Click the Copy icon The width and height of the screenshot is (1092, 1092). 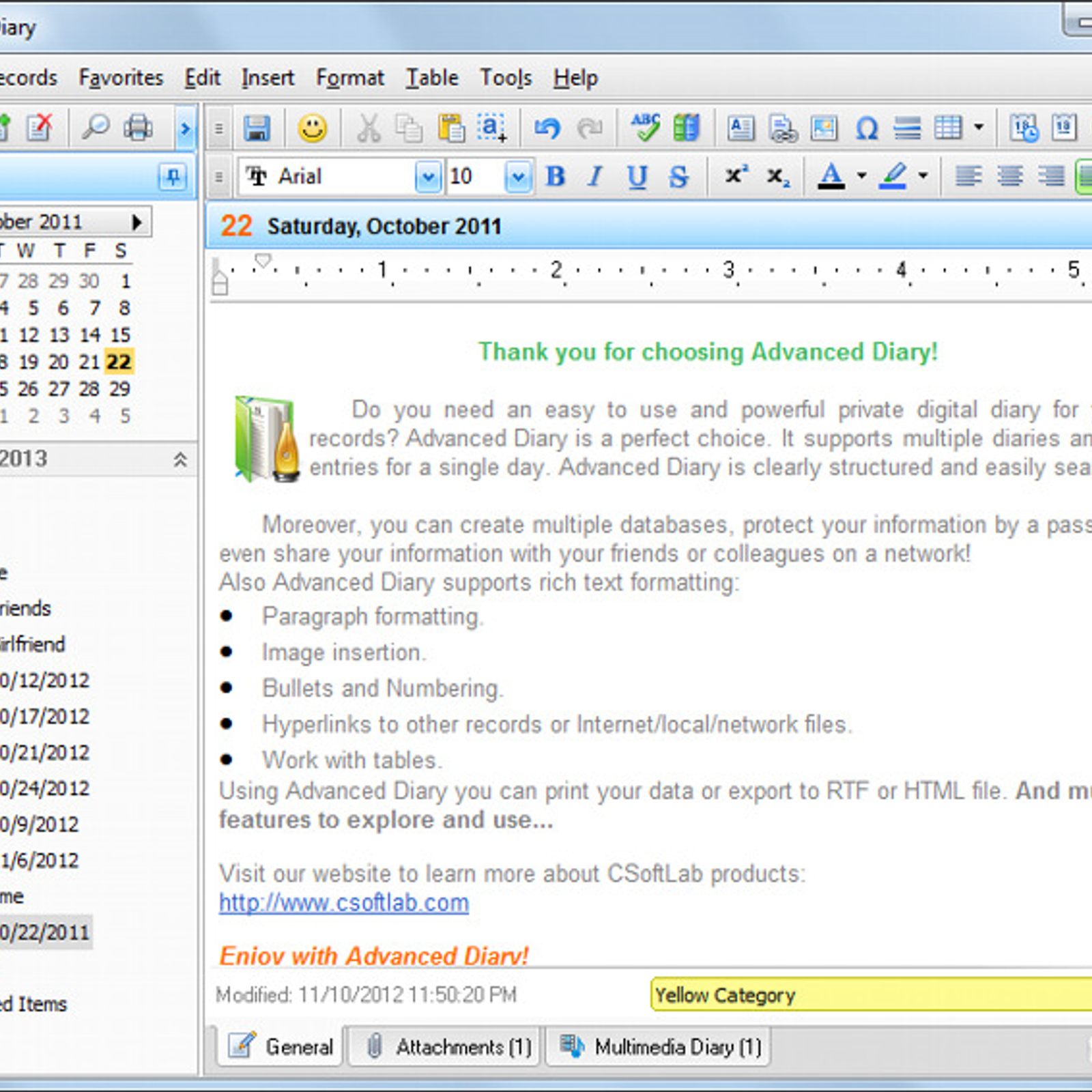409,128
